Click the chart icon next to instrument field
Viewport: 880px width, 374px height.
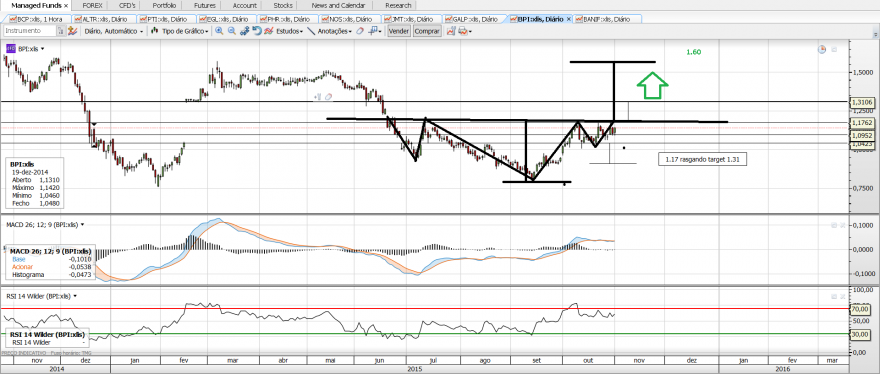(72, 31)
